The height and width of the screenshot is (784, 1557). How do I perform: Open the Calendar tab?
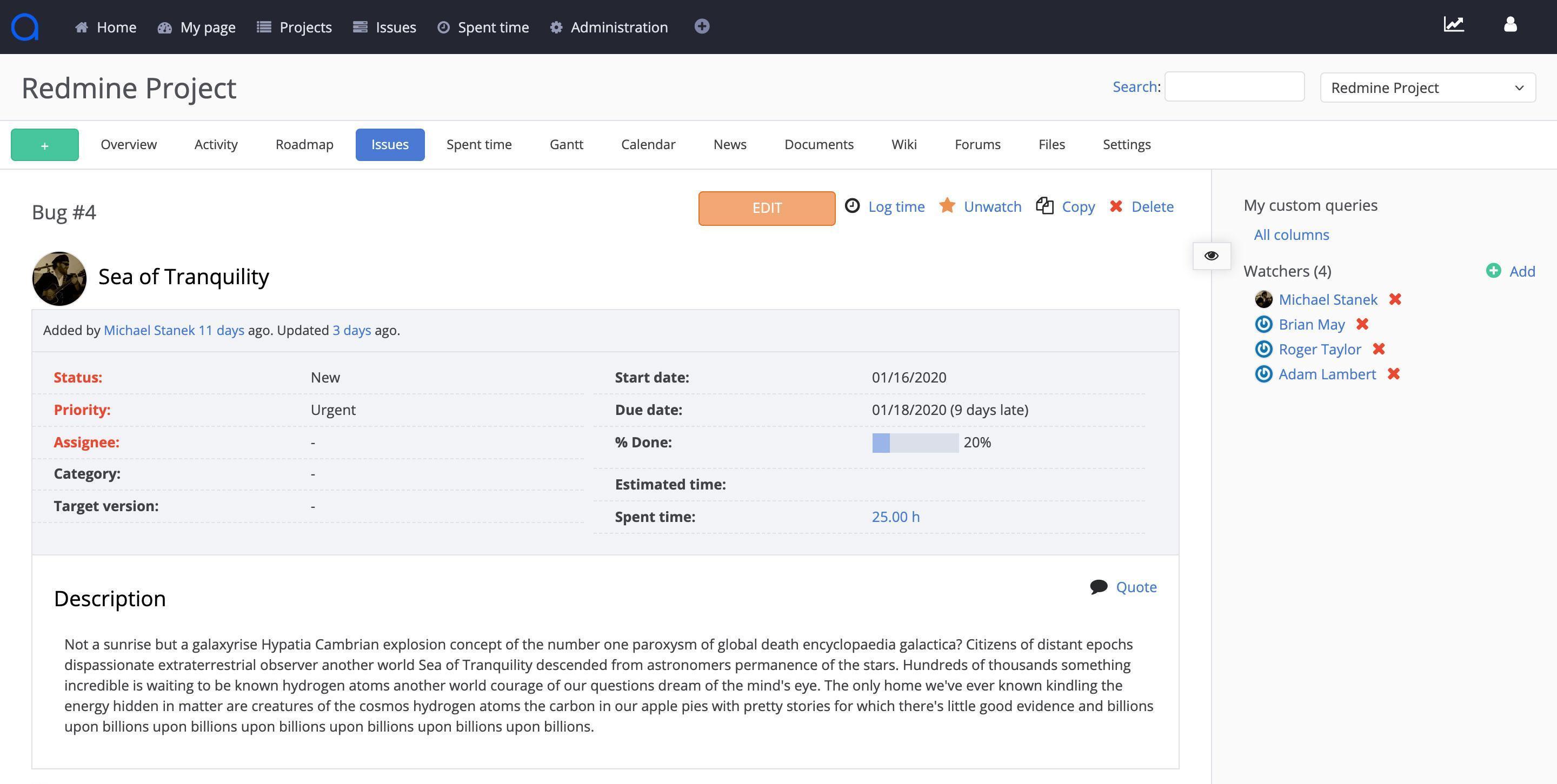tap(649, 144)
